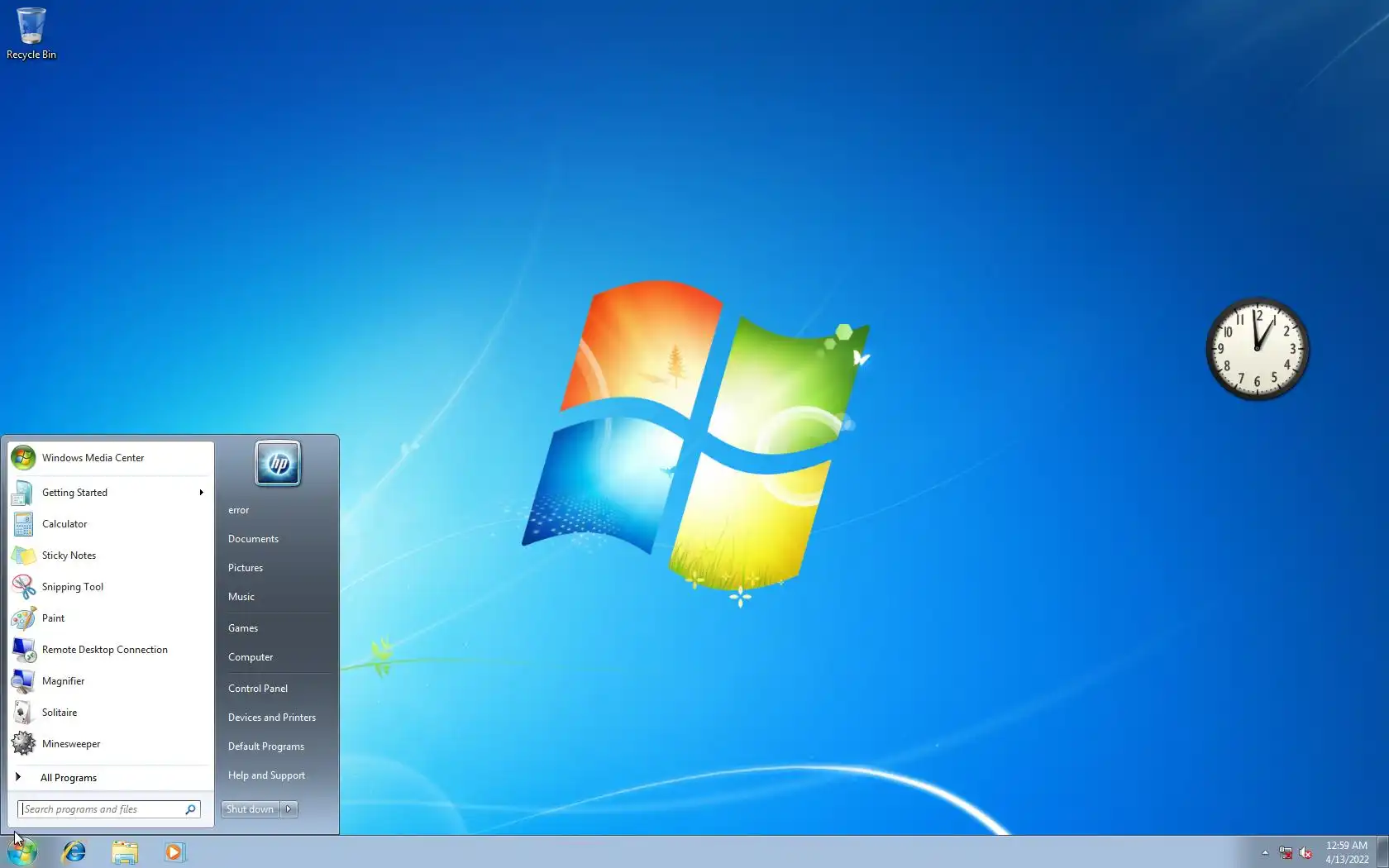Click the All Programs text
This screenshot has width=1389, height=868.
pyautogui.click(x=69, y=778)
